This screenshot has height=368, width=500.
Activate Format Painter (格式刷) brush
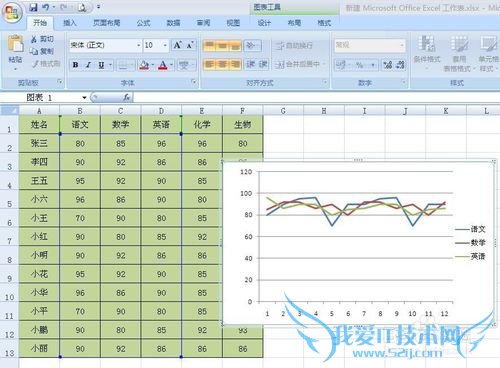pos(46,63)
